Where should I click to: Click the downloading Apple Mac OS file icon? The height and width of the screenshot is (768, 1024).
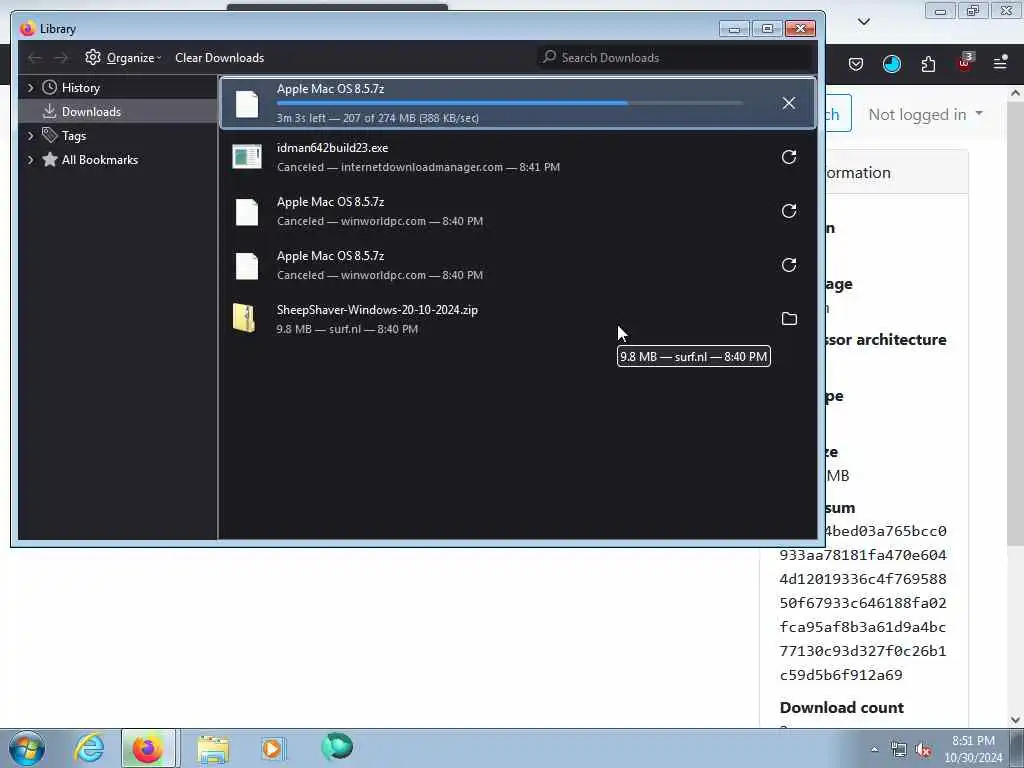point(247,104)
